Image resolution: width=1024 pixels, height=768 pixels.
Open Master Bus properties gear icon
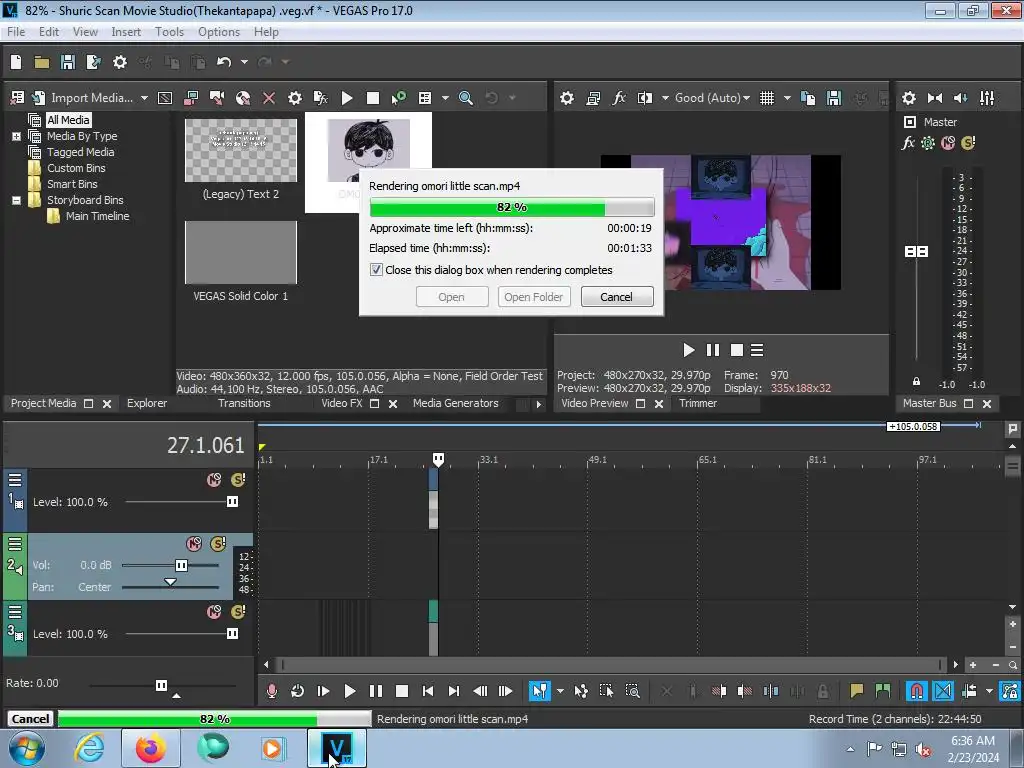(908, 98)
